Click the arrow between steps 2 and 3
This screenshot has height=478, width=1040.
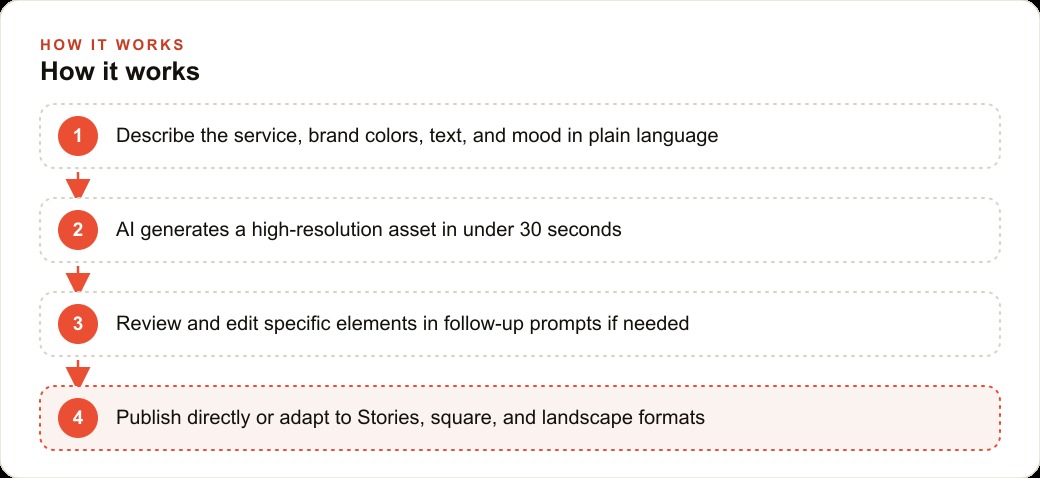tap(78, 278)
